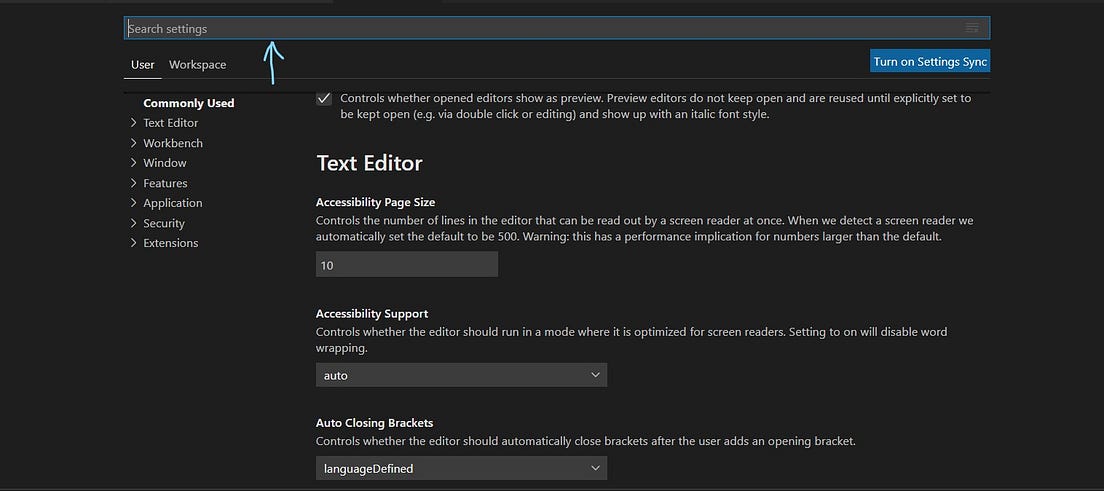Click the Accessibility Page Size setting title

(x=375, y=203)
